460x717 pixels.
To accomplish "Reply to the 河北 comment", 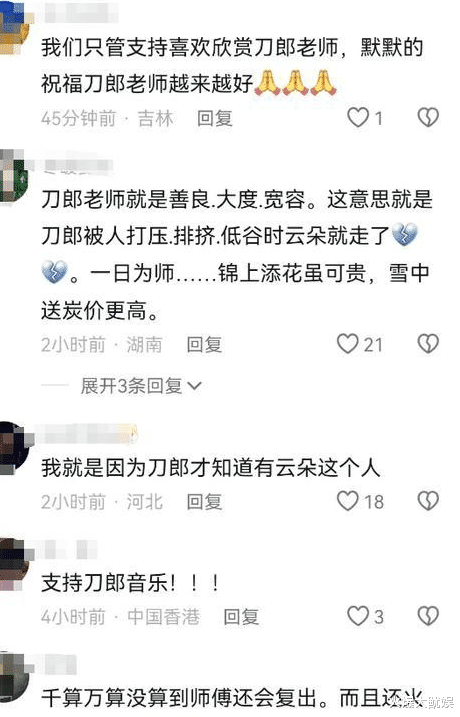I will click(x=204, y=502).
